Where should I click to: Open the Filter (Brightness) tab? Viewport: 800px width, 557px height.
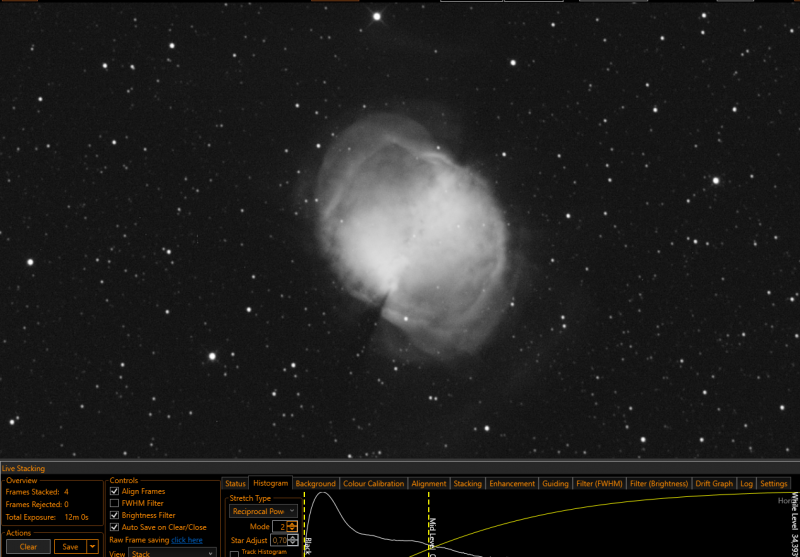pyautogui.click(x=659, y=484)
